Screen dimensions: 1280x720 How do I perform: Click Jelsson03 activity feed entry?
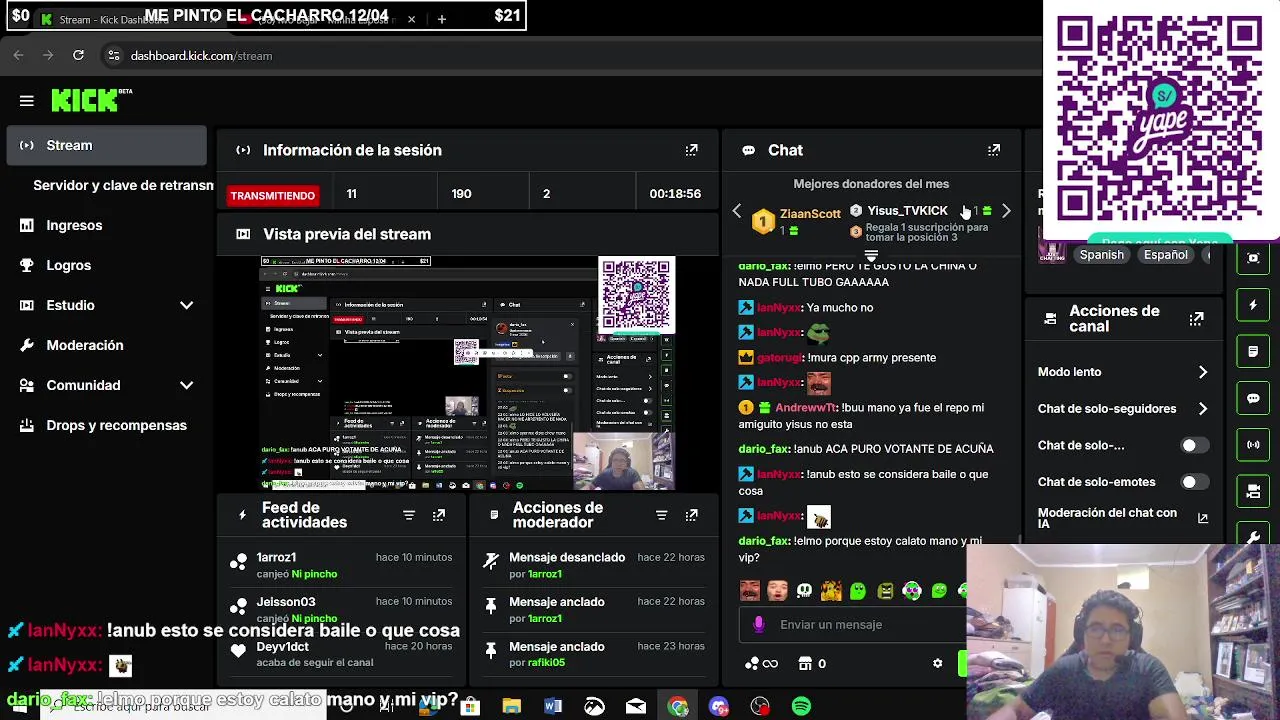point(342,609)
